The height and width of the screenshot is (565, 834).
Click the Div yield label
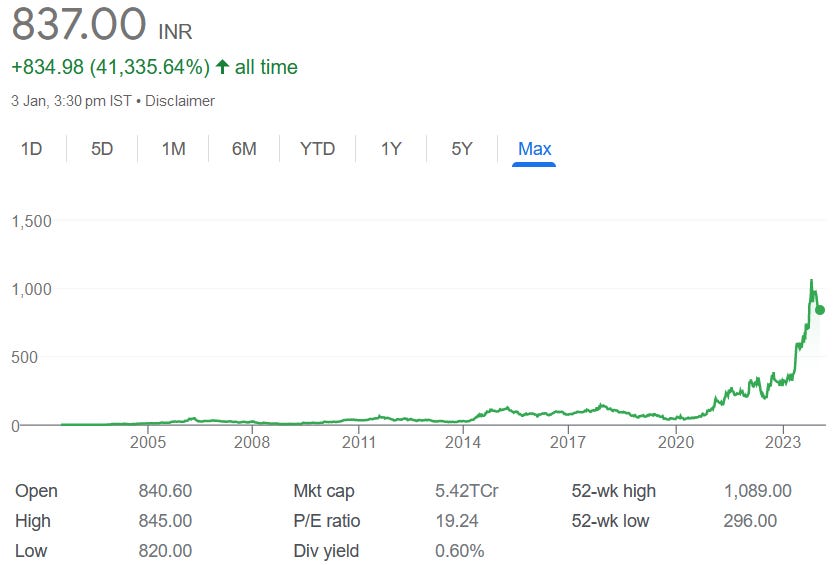point(326,551)
